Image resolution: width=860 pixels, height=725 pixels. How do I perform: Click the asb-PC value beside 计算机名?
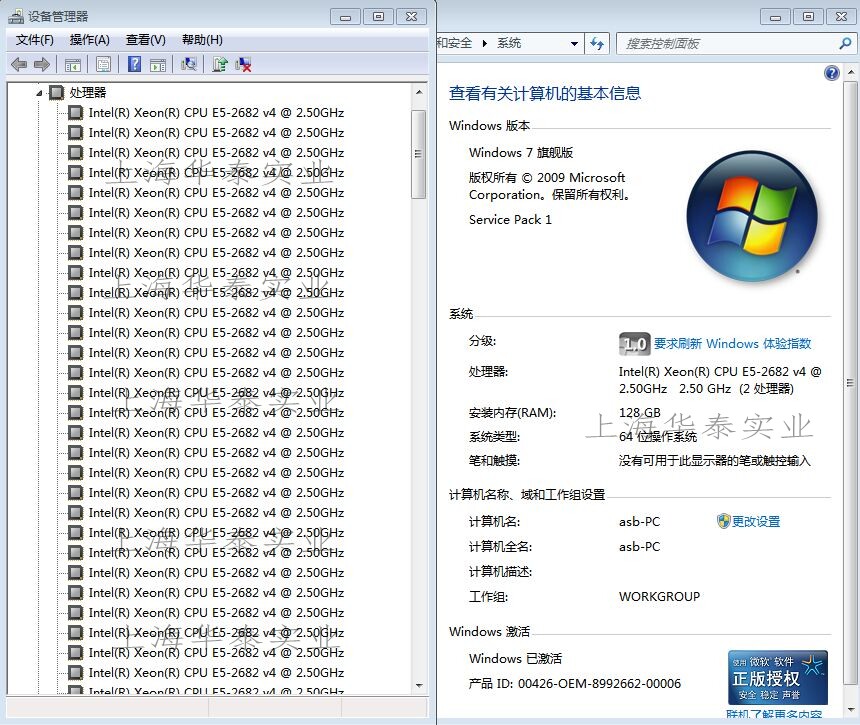(639, 522)
